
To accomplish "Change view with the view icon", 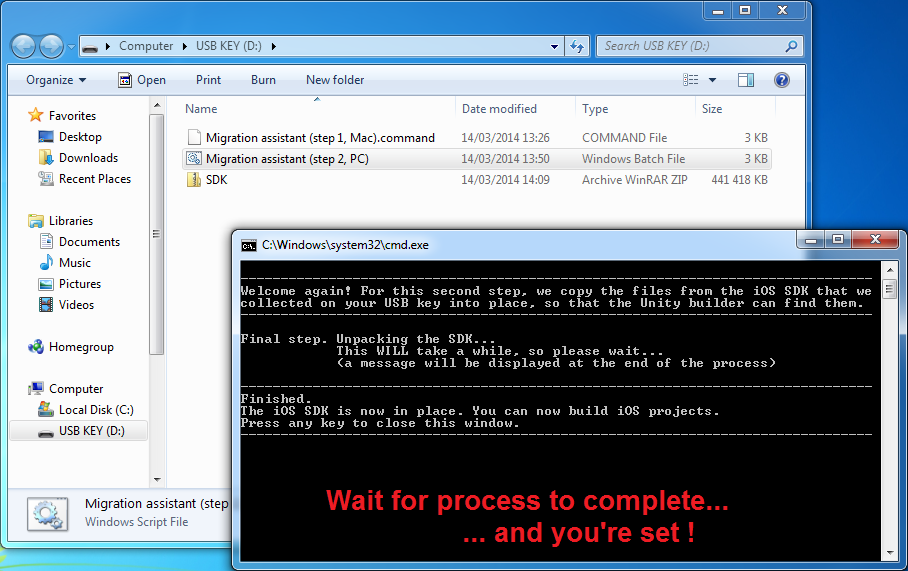I will [x=690, y=80].
